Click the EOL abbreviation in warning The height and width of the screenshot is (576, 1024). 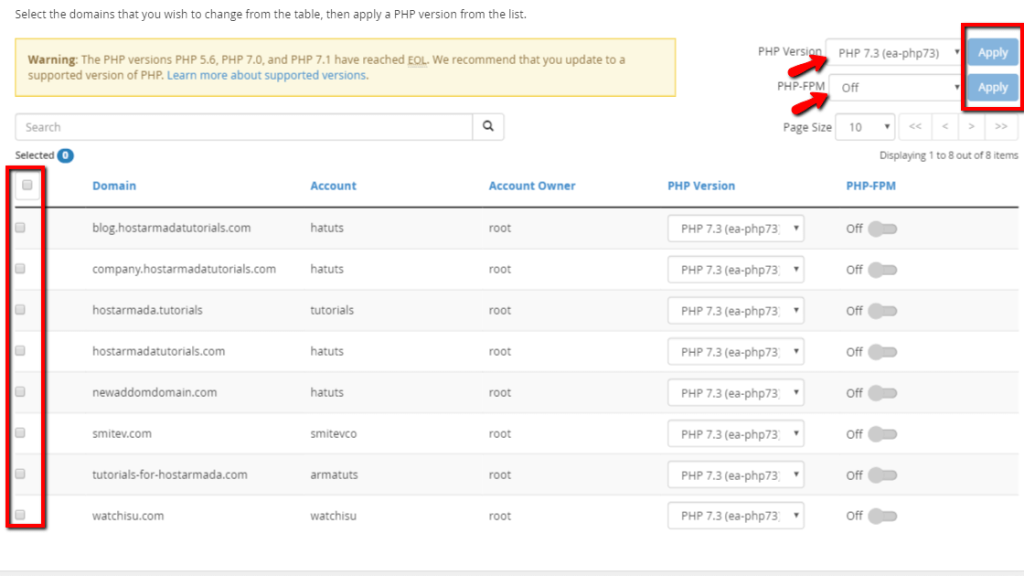(x=417, y=59)
